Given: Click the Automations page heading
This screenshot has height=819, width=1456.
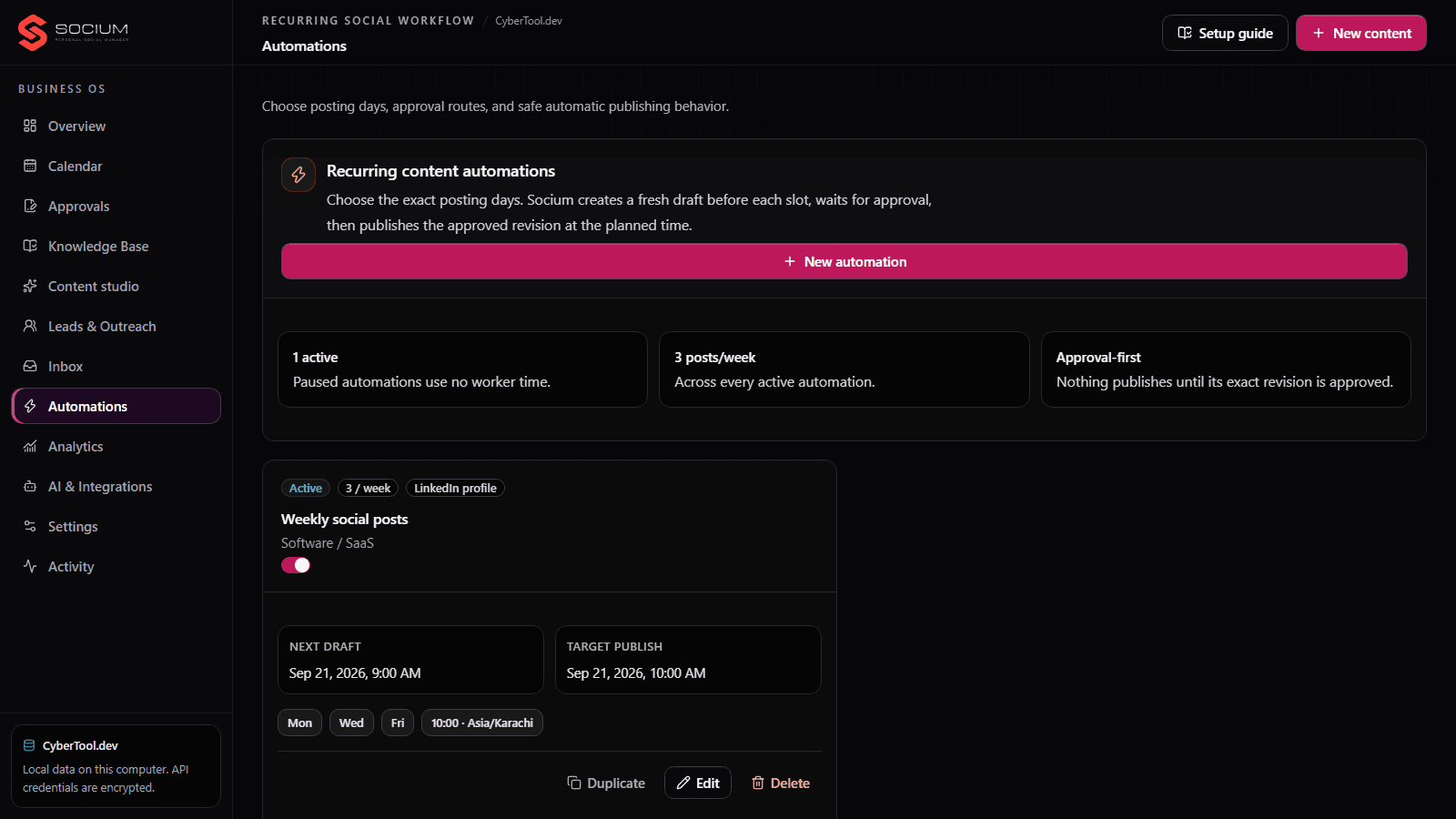Looking at the screenshot, I should click(304, 45).
